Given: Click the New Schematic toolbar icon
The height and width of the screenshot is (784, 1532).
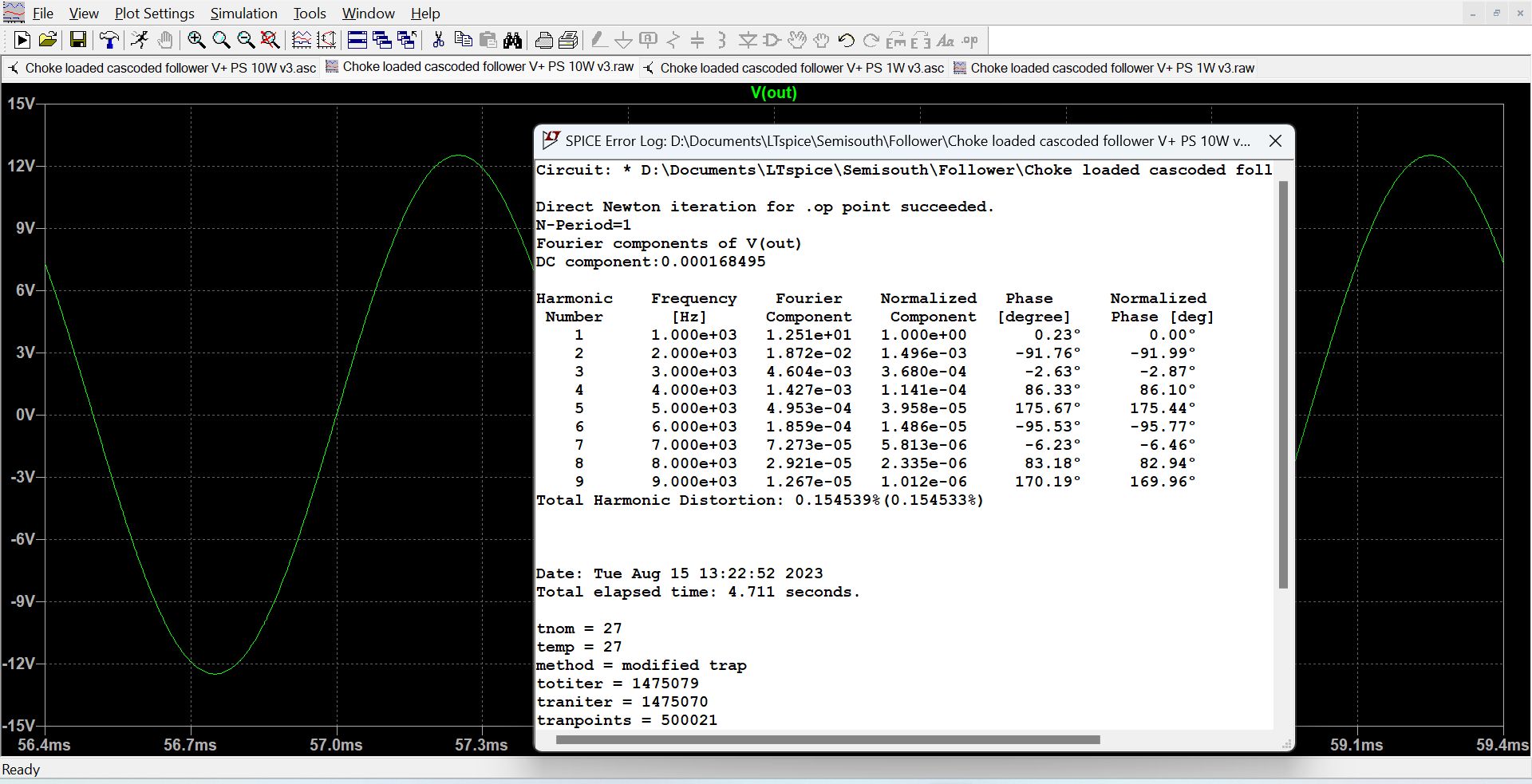Looking at the screenshot, I should coord(22,40).
